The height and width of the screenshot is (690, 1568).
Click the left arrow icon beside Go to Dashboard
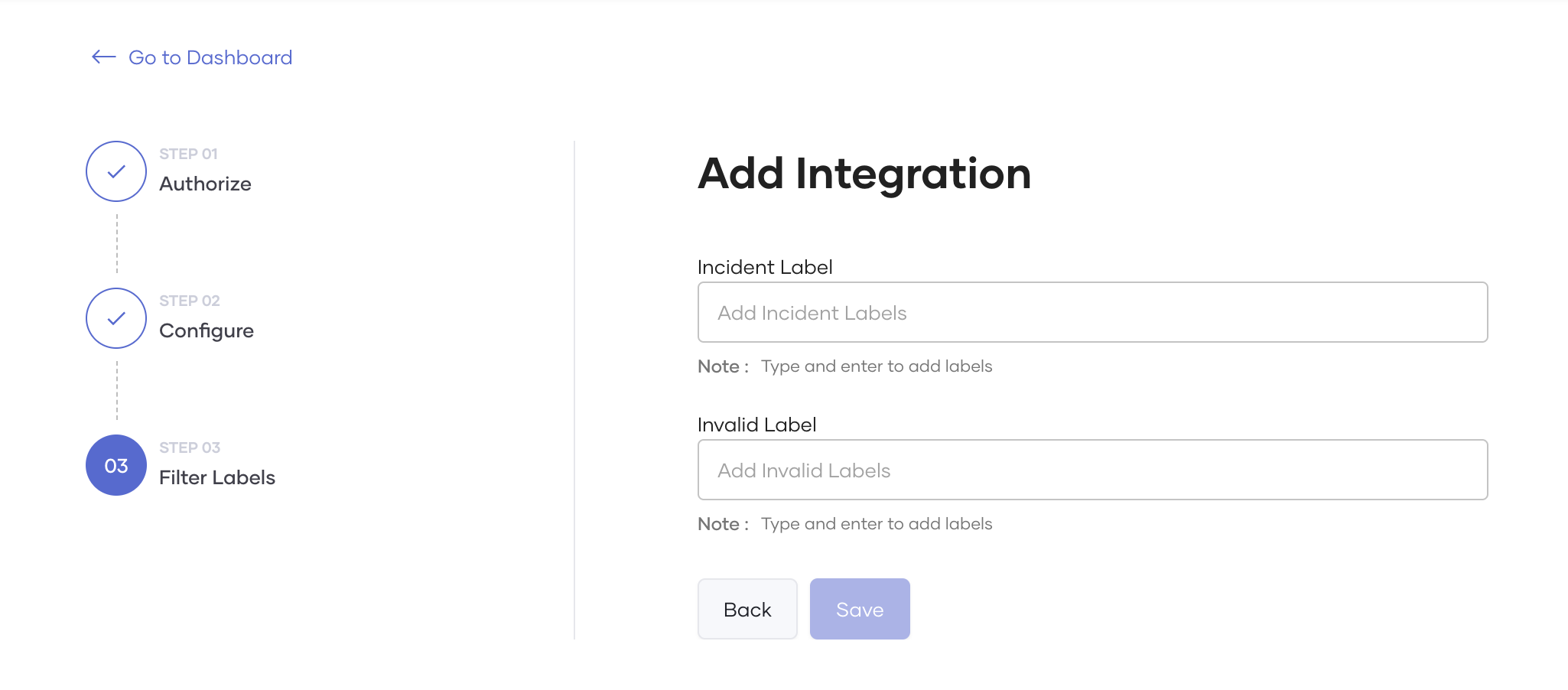(x=103, y=57)
